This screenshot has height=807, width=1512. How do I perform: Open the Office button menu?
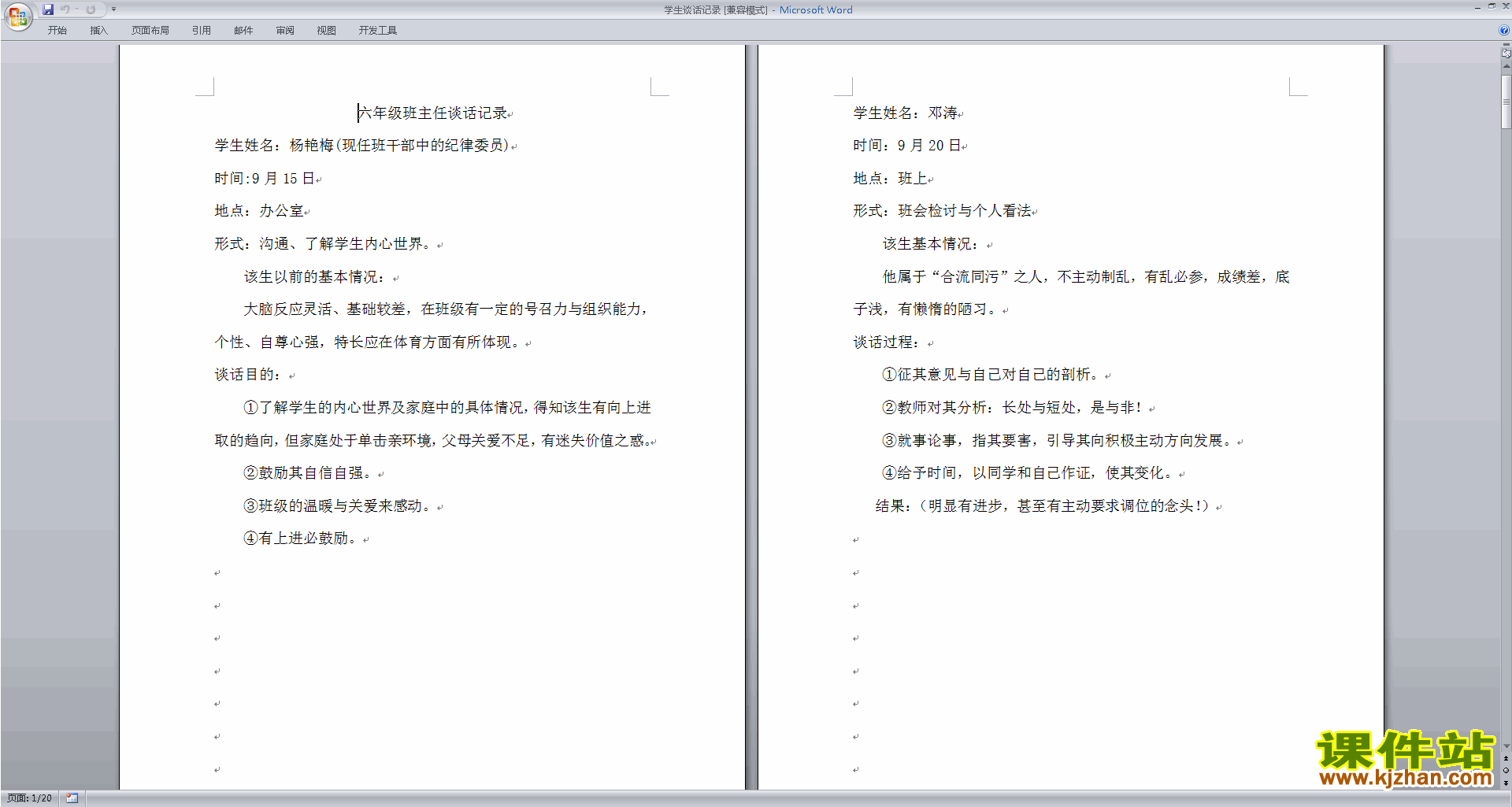pyautogui.click(x=17, y=17)
